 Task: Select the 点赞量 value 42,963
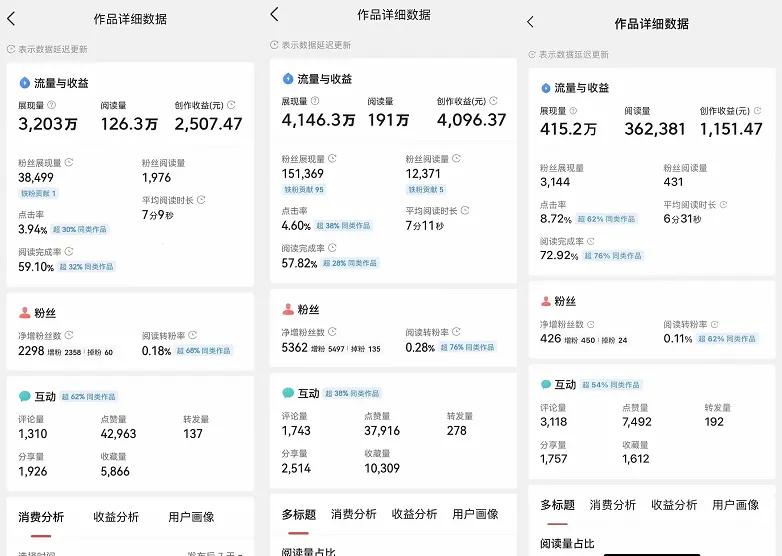point(118,434)
